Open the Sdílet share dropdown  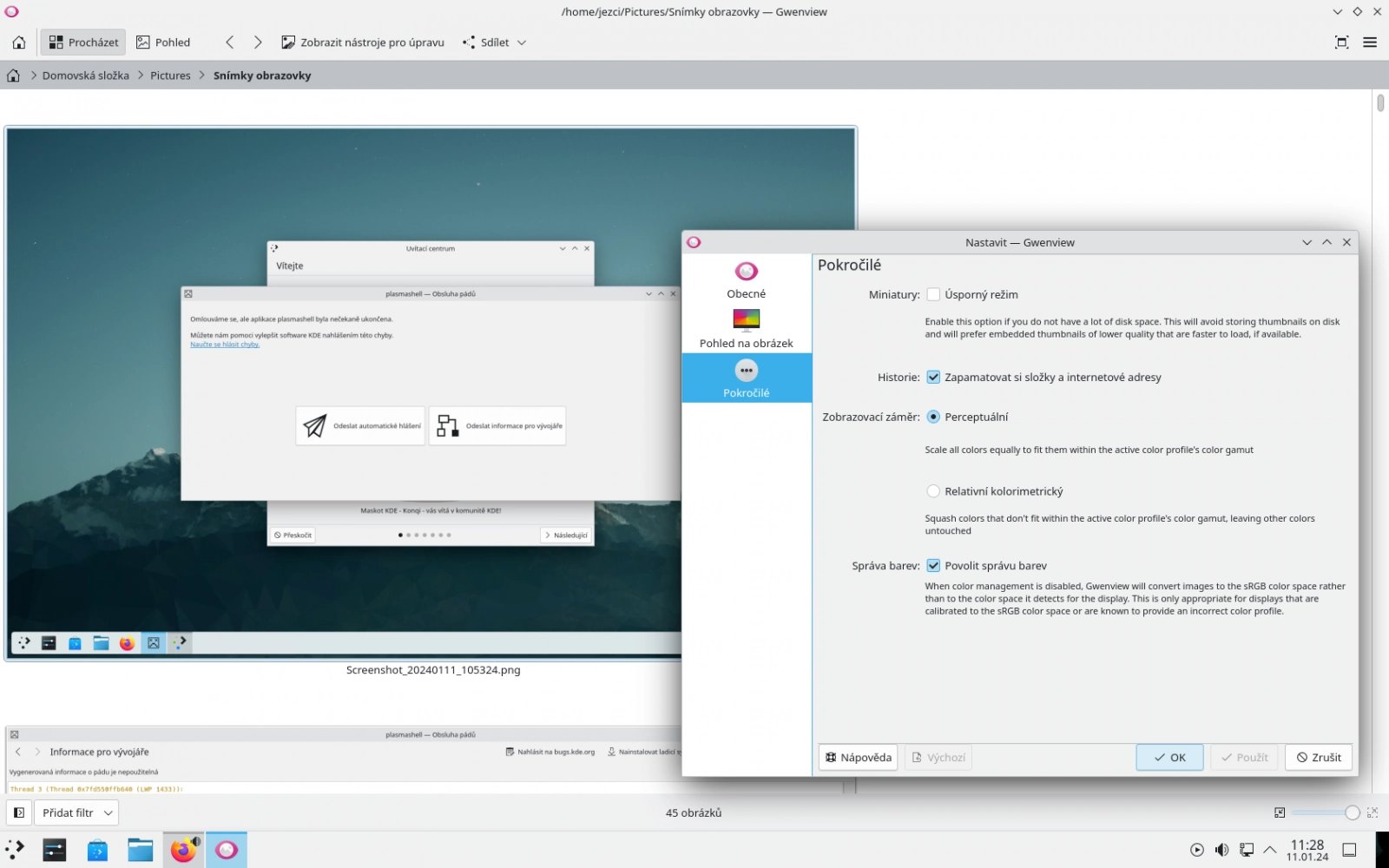[494, 42]
